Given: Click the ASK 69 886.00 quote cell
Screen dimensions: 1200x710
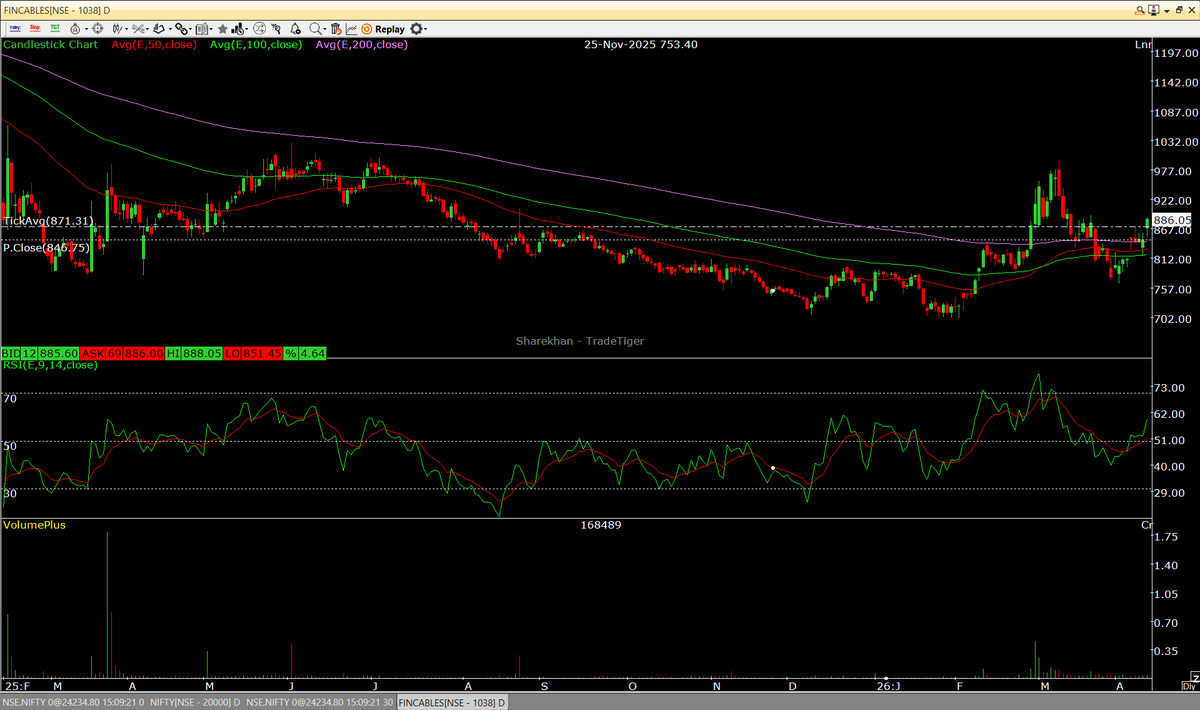Looking at the screenshot, I should point(122,354).
